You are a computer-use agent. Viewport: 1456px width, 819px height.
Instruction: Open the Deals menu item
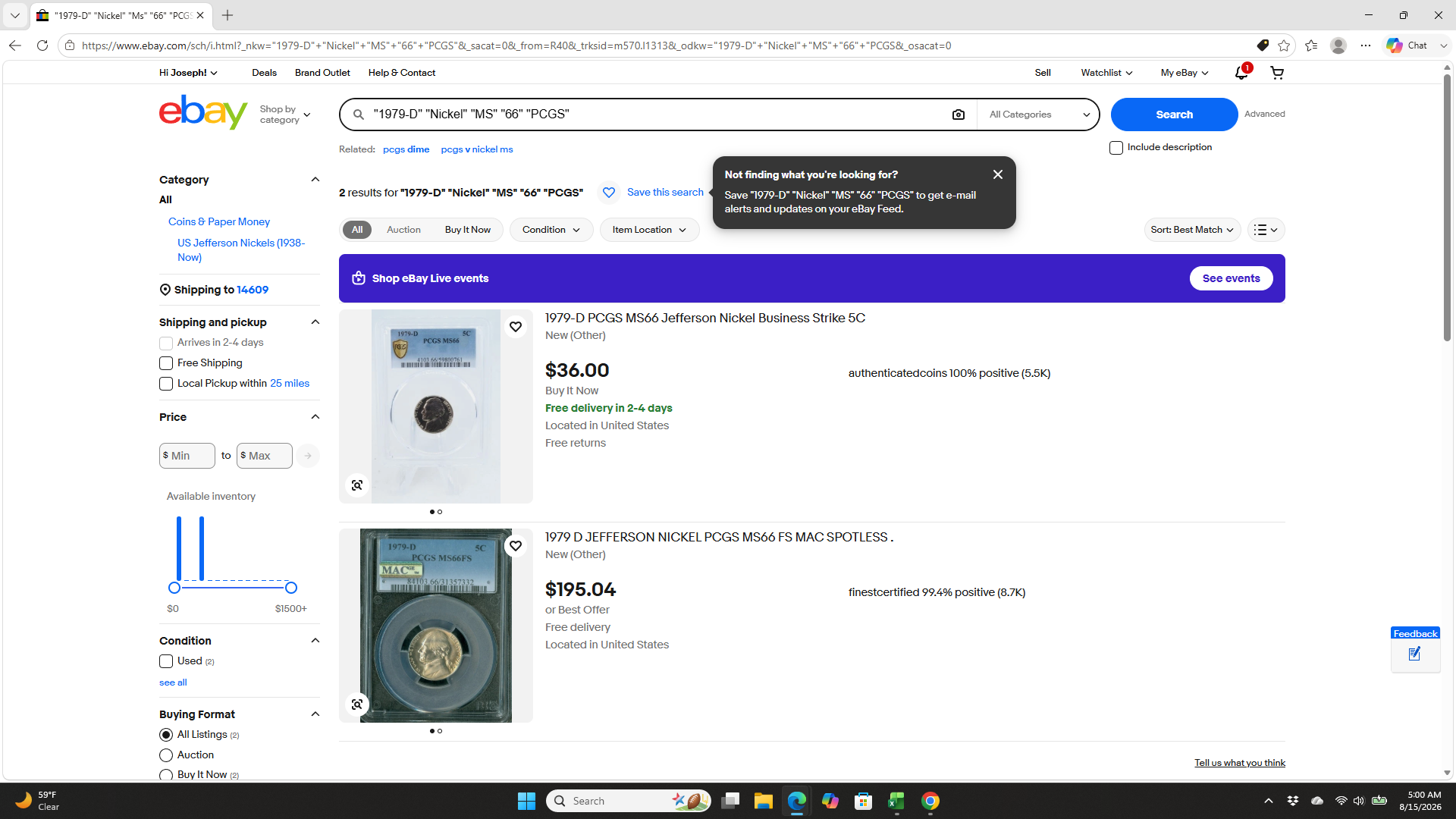[x=264, y=73]
